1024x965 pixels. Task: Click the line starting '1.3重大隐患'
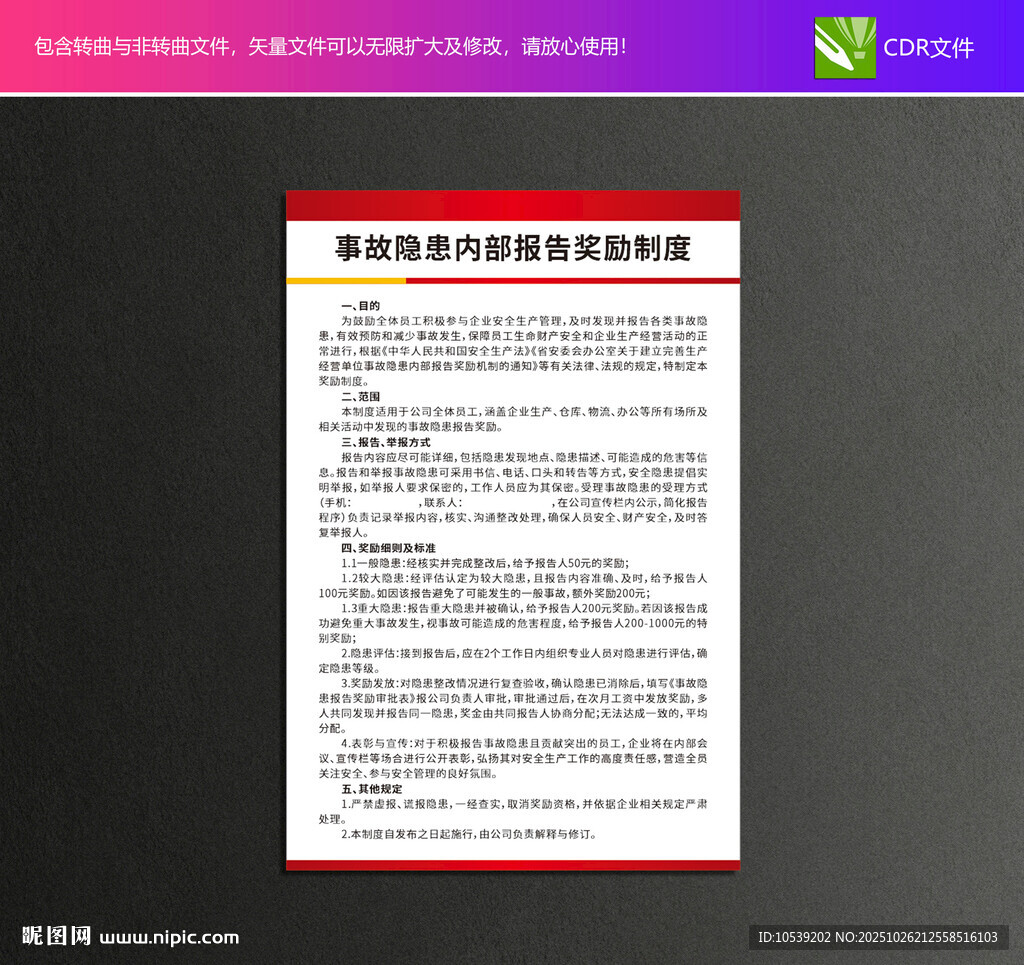tap(524, 608)
